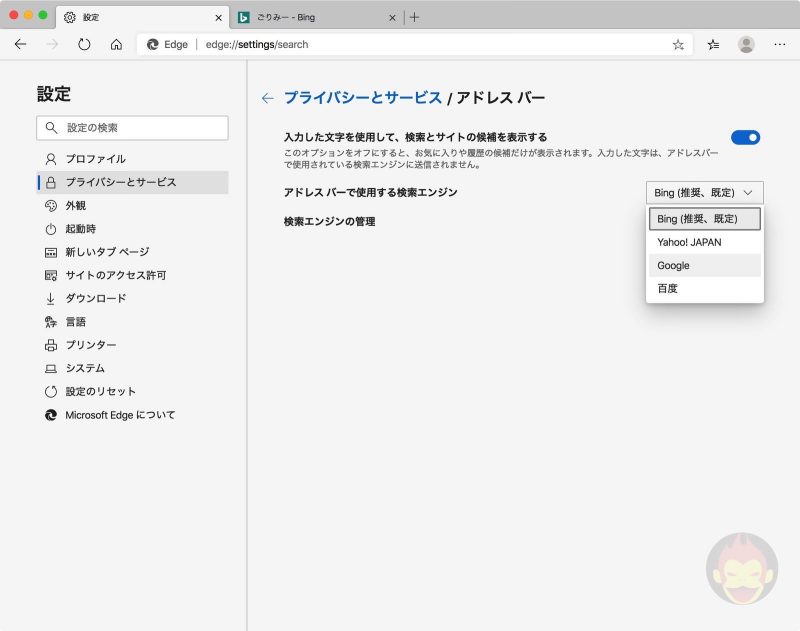Viewport: 800px width, 631px height.
Task: Select Google as the search engine
Action: tap(674, 265)
